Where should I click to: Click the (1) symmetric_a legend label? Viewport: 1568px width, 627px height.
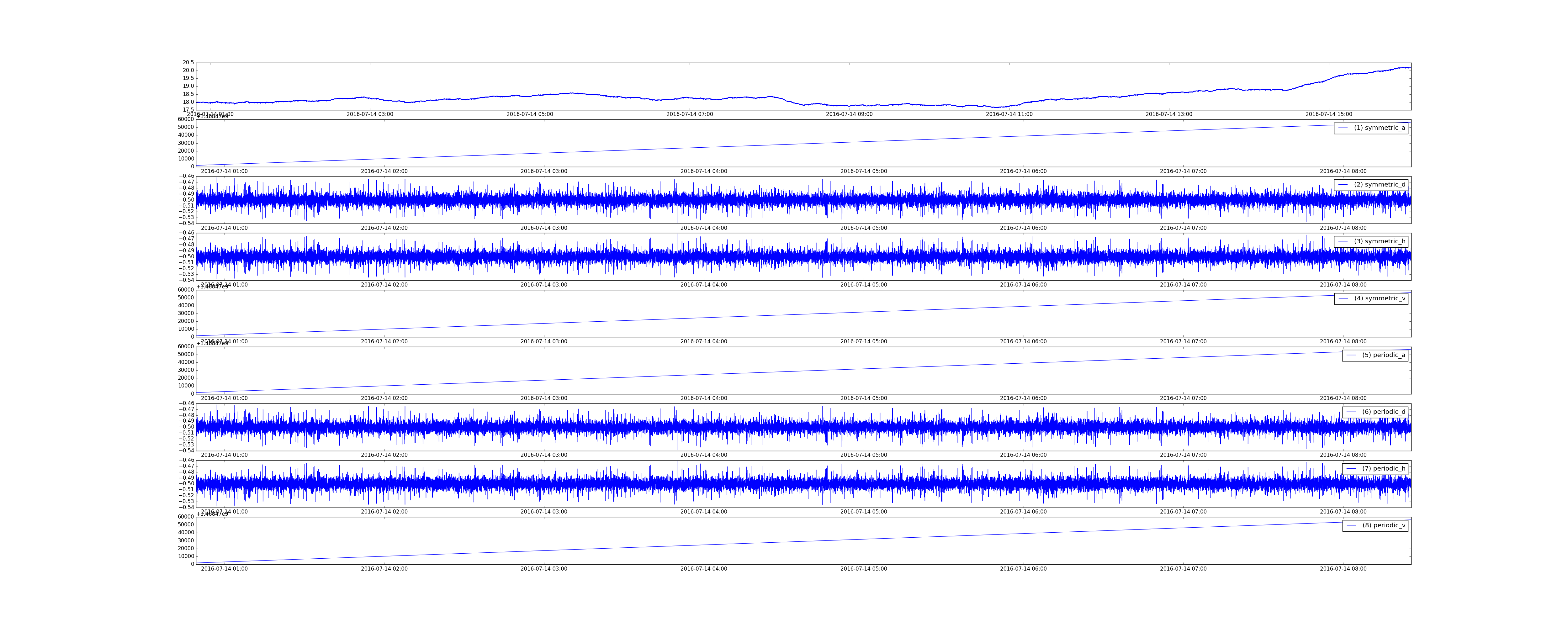[1379, 128]
